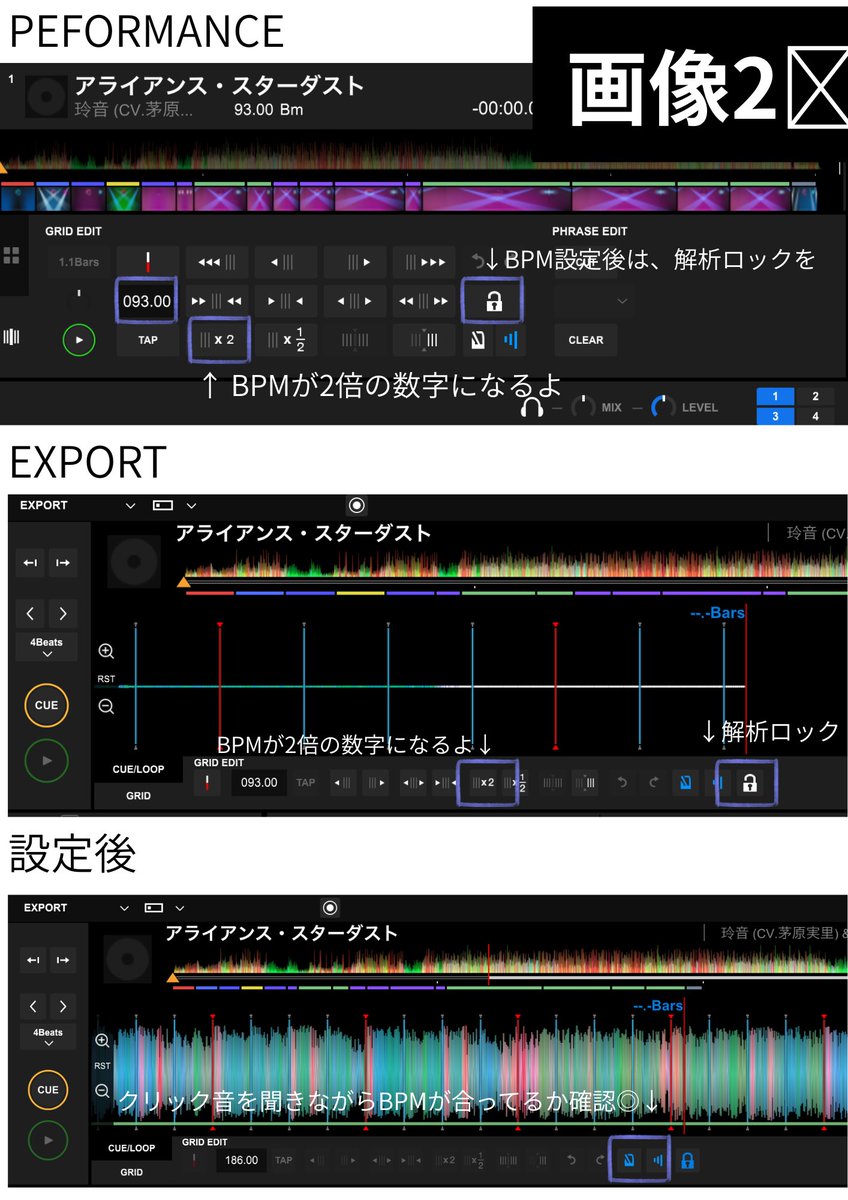Click the green play button in EXPORT section
Viewport: 848px width, 1200px height.
tap(46, 759)
